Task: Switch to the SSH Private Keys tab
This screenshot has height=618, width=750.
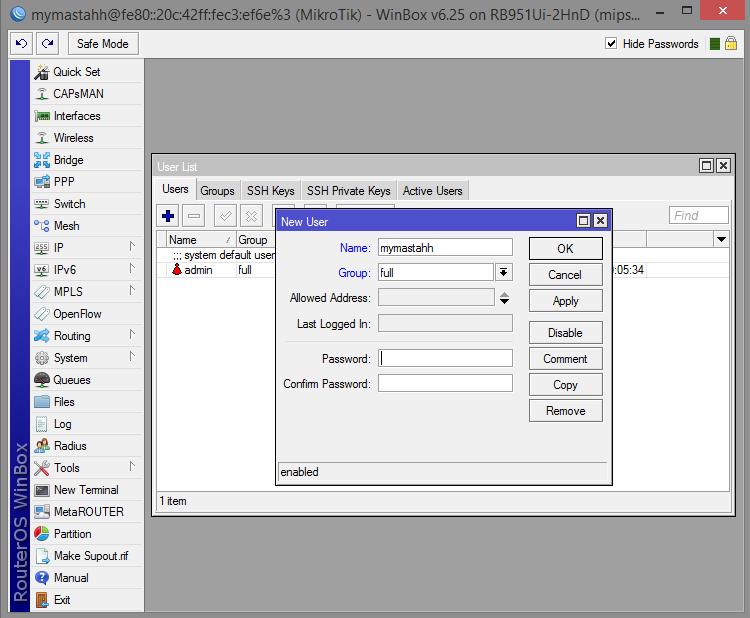Action: pyautogui.click(x=348, y=191)
